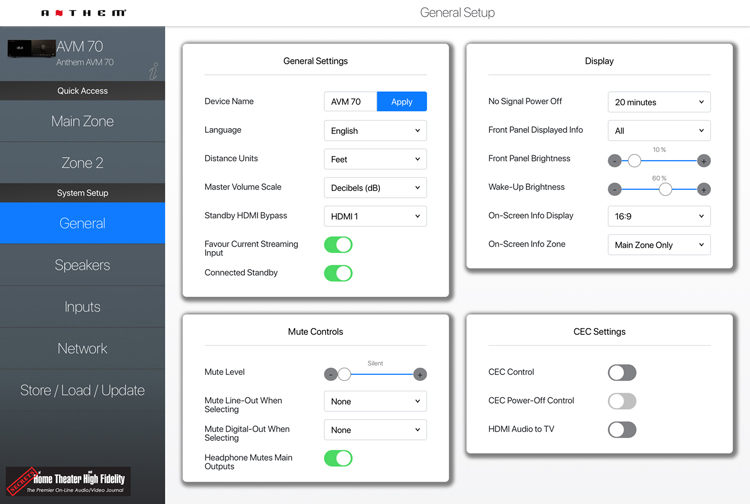Open Standby HDMI Bypass dropdown
Image resolution: width=750 pixels, height=504 pixels.
point(375,217)
